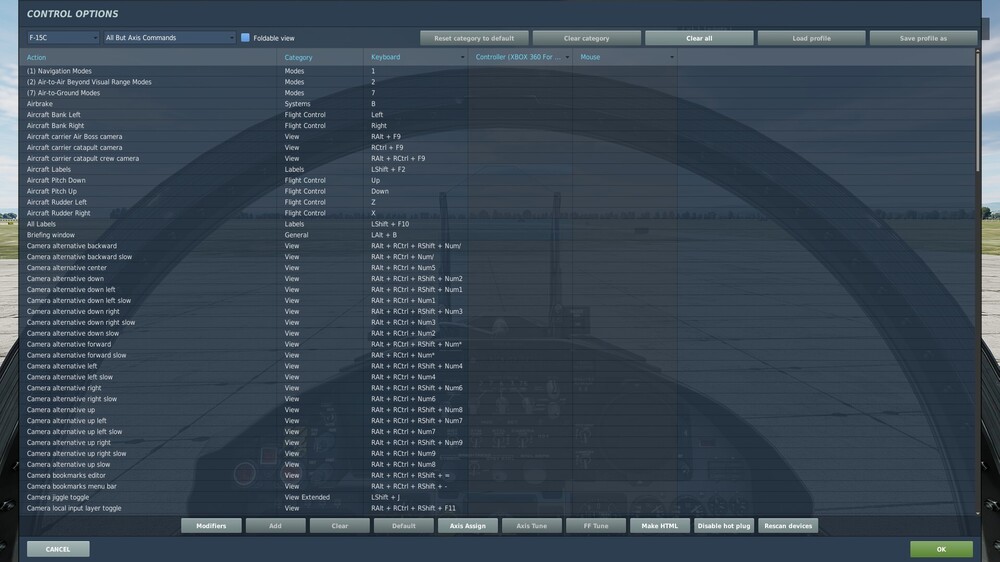
Task: Select the Aircraft Rudder Left action
Action: (498, 202)
